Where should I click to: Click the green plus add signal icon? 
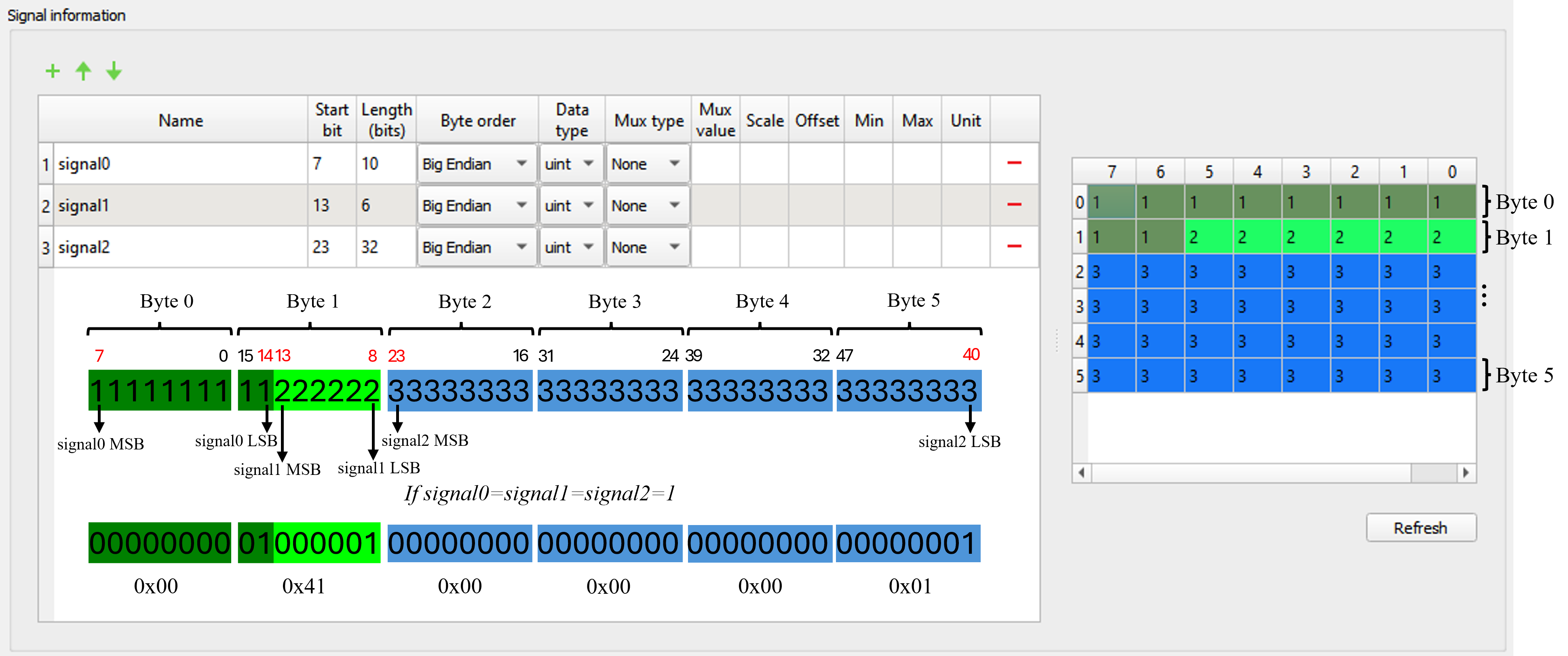point(53,71)
